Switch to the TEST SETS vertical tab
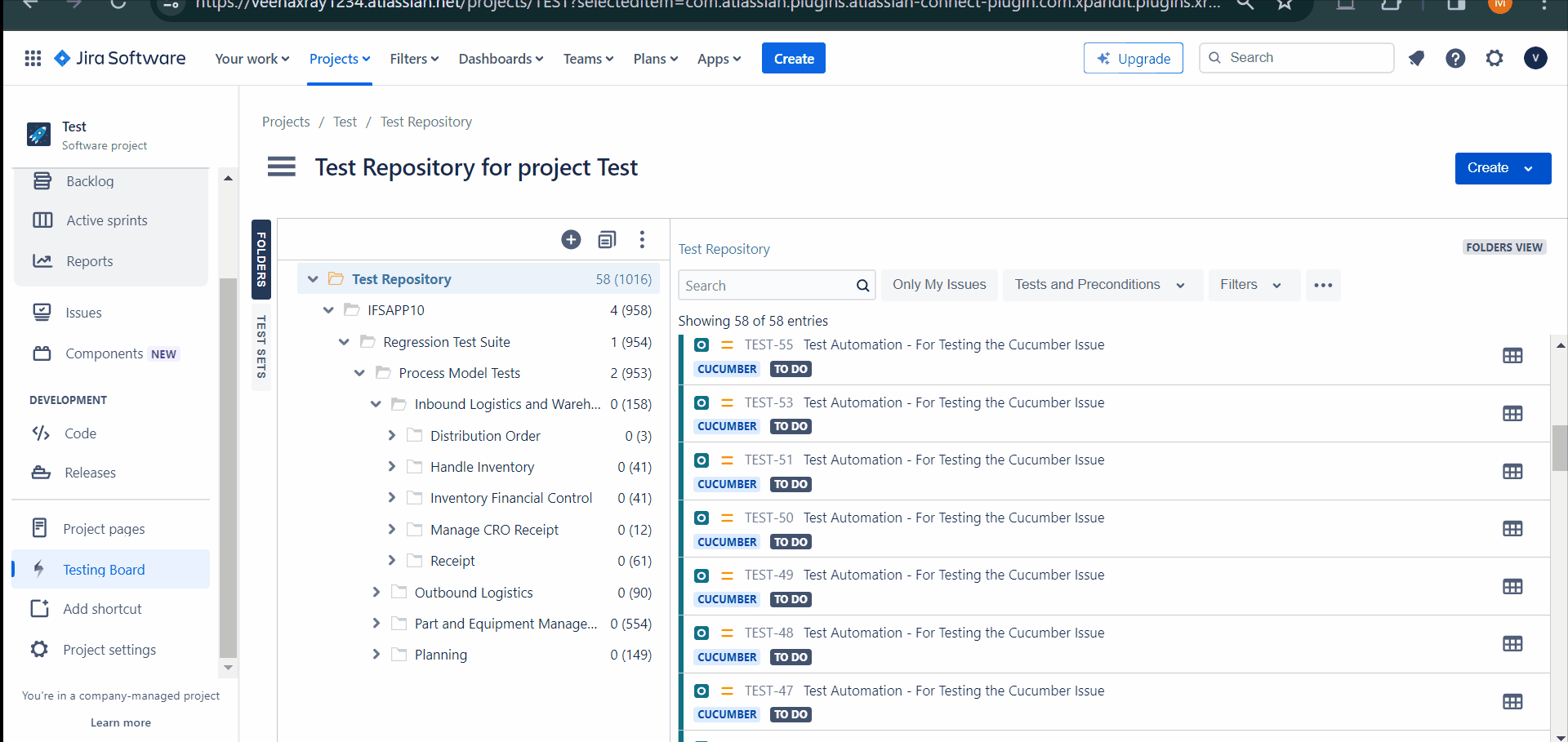 (261, 346)
